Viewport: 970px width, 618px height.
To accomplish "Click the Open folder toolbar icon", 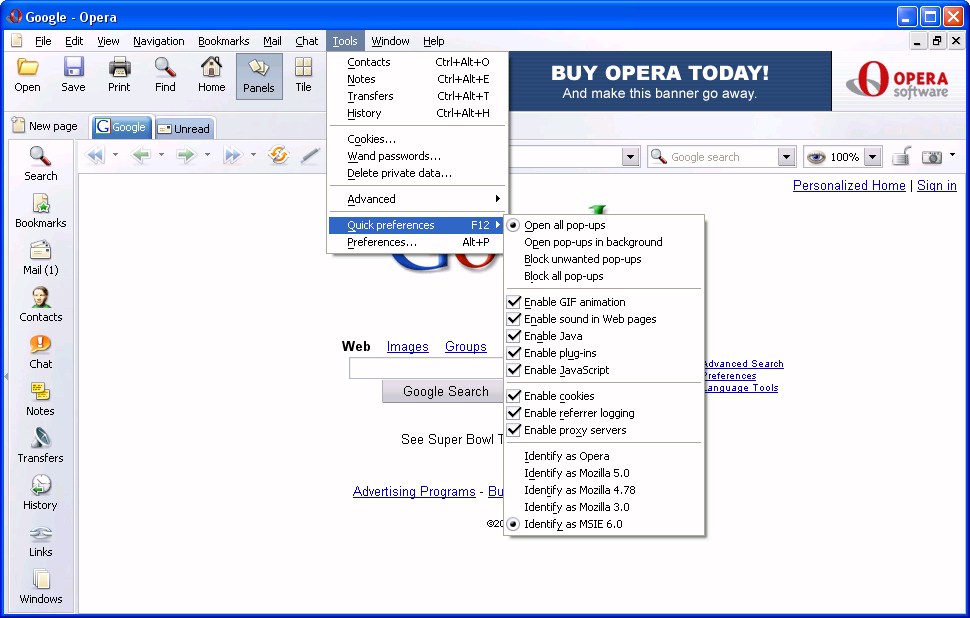I will (x=27, y=75).
